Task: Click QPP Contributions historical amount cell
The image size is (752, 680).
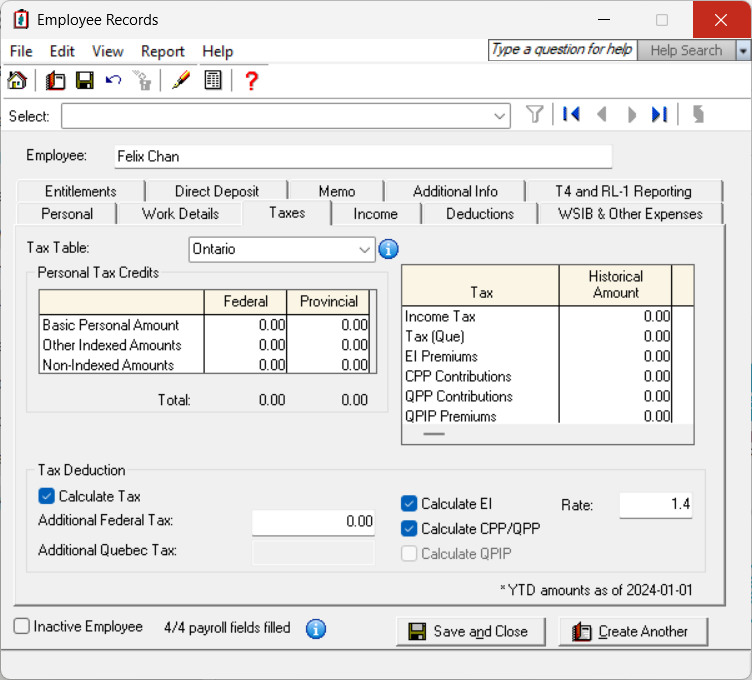Action: [x=615, y=397]
